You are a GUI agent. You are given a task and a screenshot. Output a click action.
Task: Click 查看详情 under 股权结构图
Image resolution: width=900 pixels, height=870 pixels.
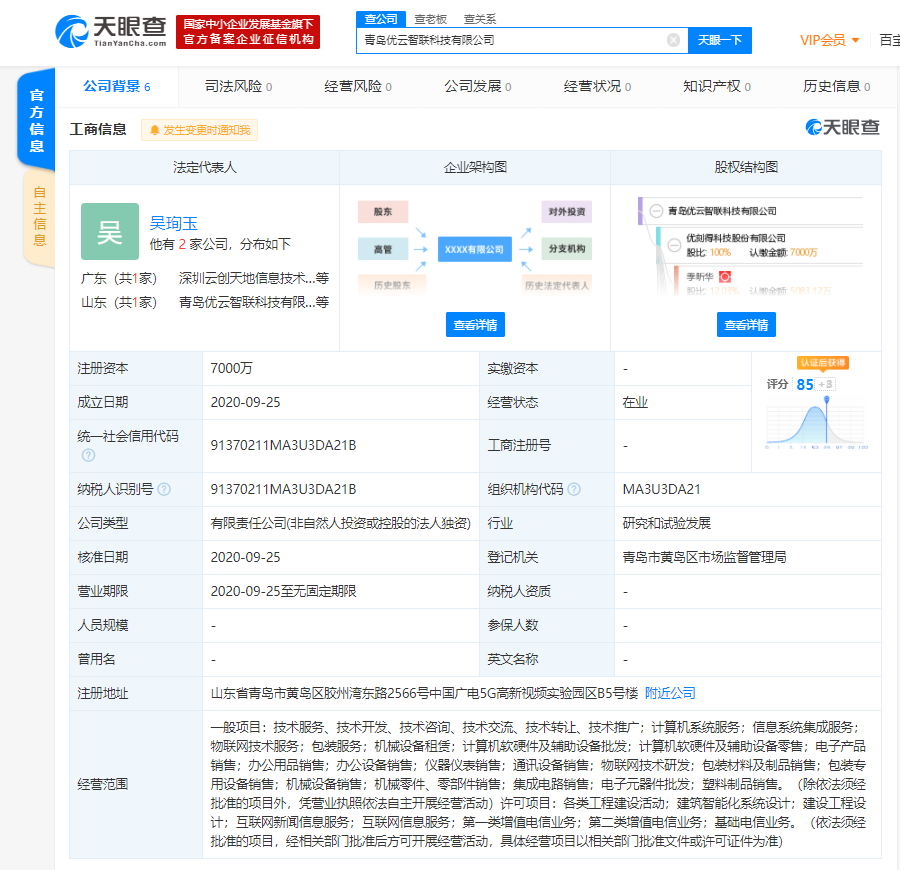click(x=746, y=325)
